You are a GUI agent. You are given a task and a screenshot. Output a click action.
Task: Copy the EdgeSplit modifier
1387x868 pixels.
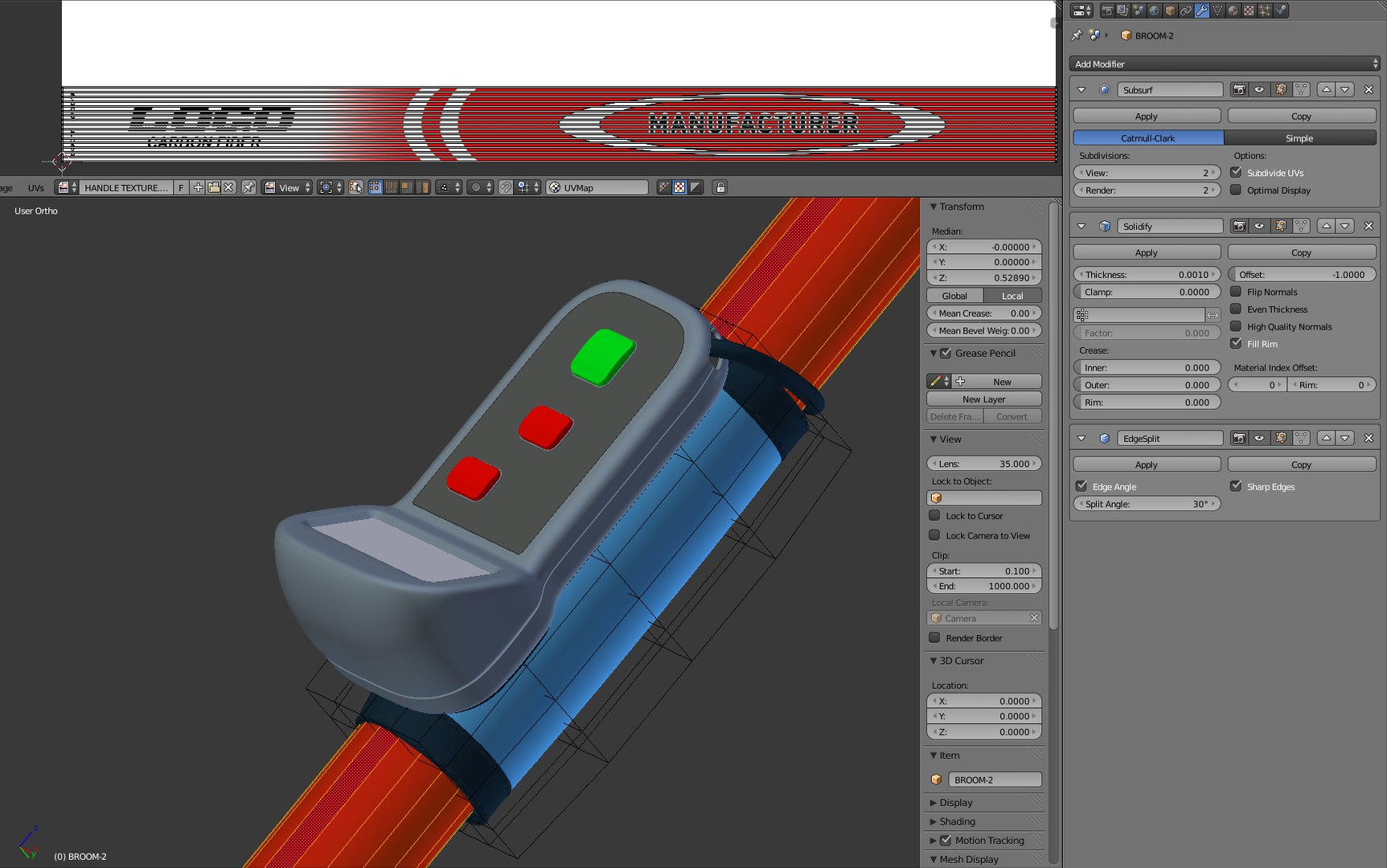tap(1302, 465)
